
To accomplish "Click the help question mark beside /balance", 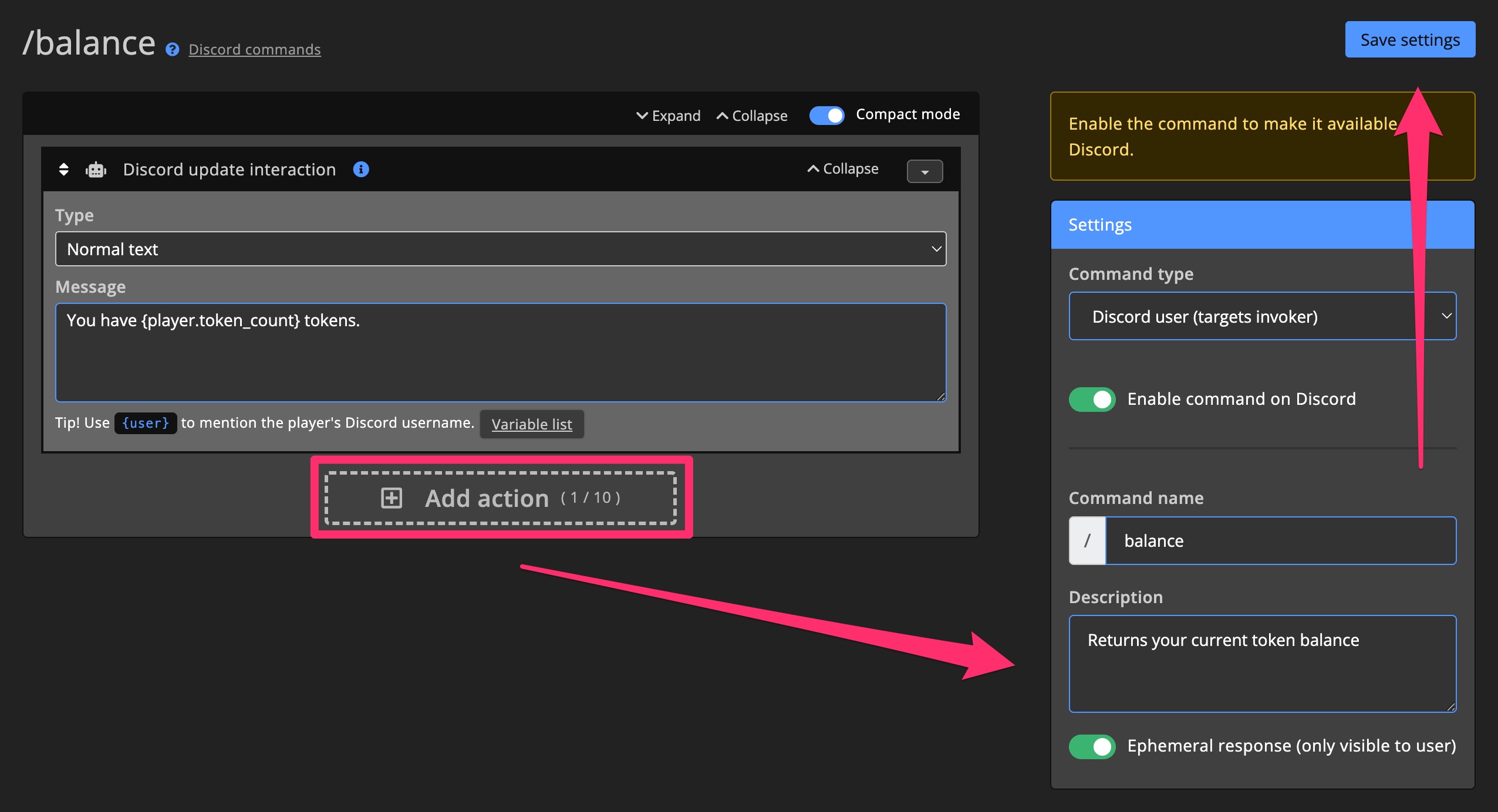I will (171, 50).
